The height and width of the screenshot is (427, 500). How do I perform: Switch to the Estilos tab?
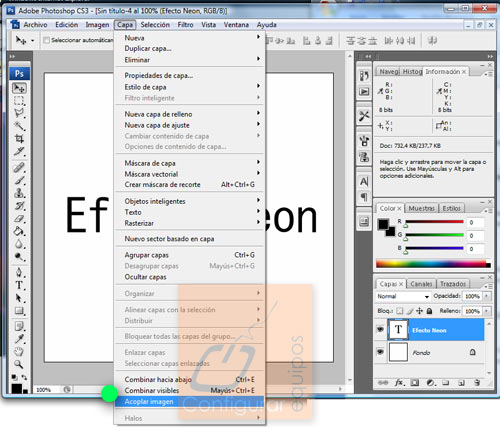click(x=451, y=208)
